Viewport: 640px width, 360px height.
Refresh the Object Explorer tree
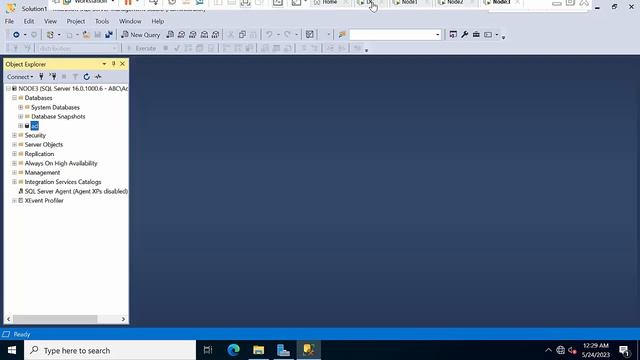[x=87, y=76]
